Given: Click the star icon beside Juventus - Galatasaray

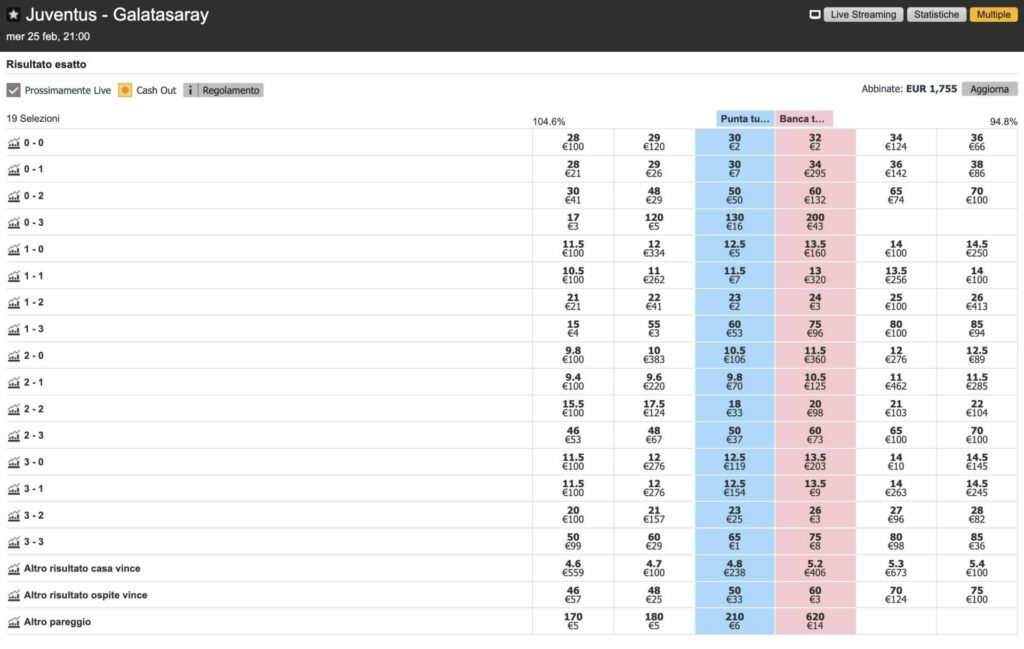Looking at the screenshot, I should (x=14, y=14).
